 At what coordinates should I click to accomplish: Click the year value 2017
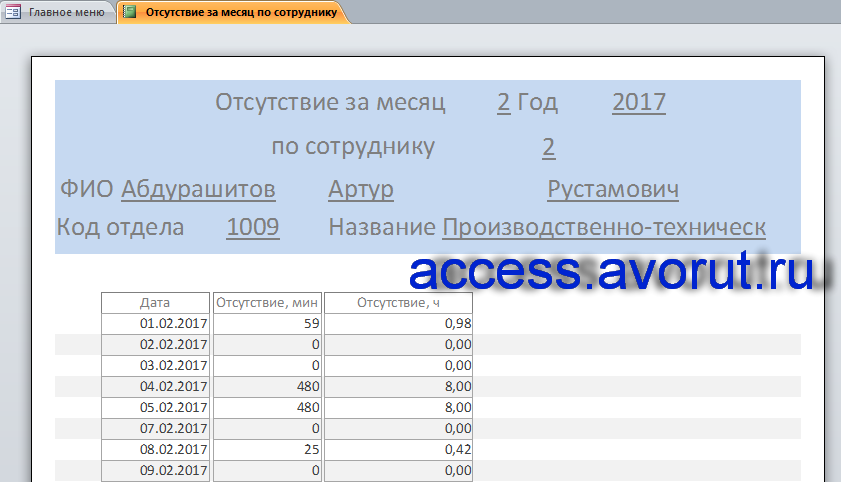coord(639,102)
